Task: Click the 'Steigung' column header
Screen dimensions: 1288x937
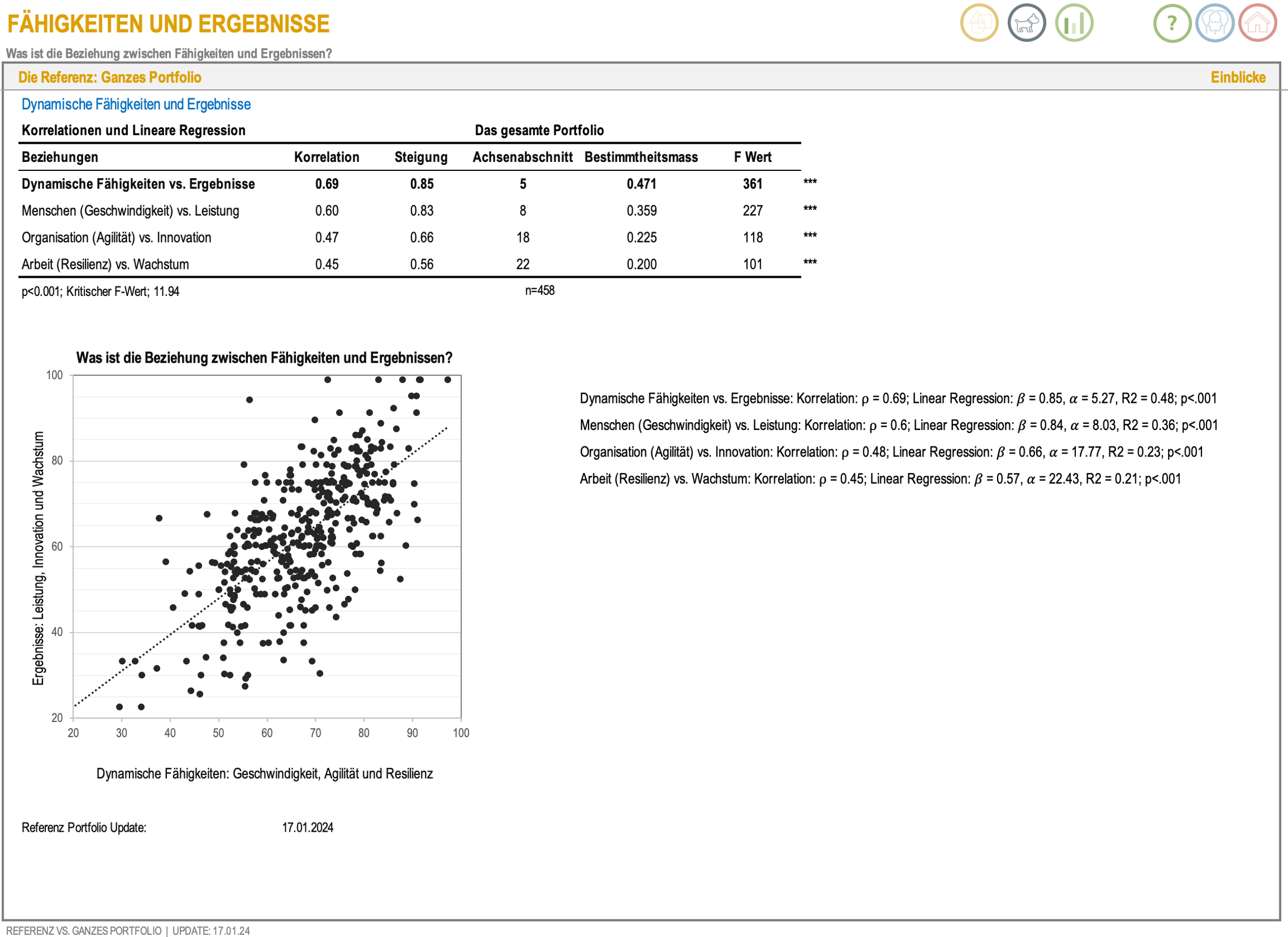Action: (x=422, y=157)
